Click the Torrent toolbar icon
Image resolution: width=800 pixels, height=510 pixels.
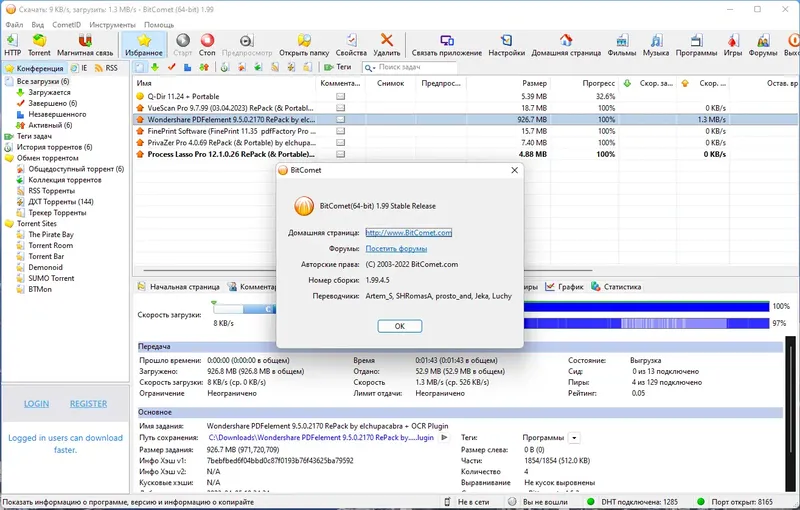39,40
